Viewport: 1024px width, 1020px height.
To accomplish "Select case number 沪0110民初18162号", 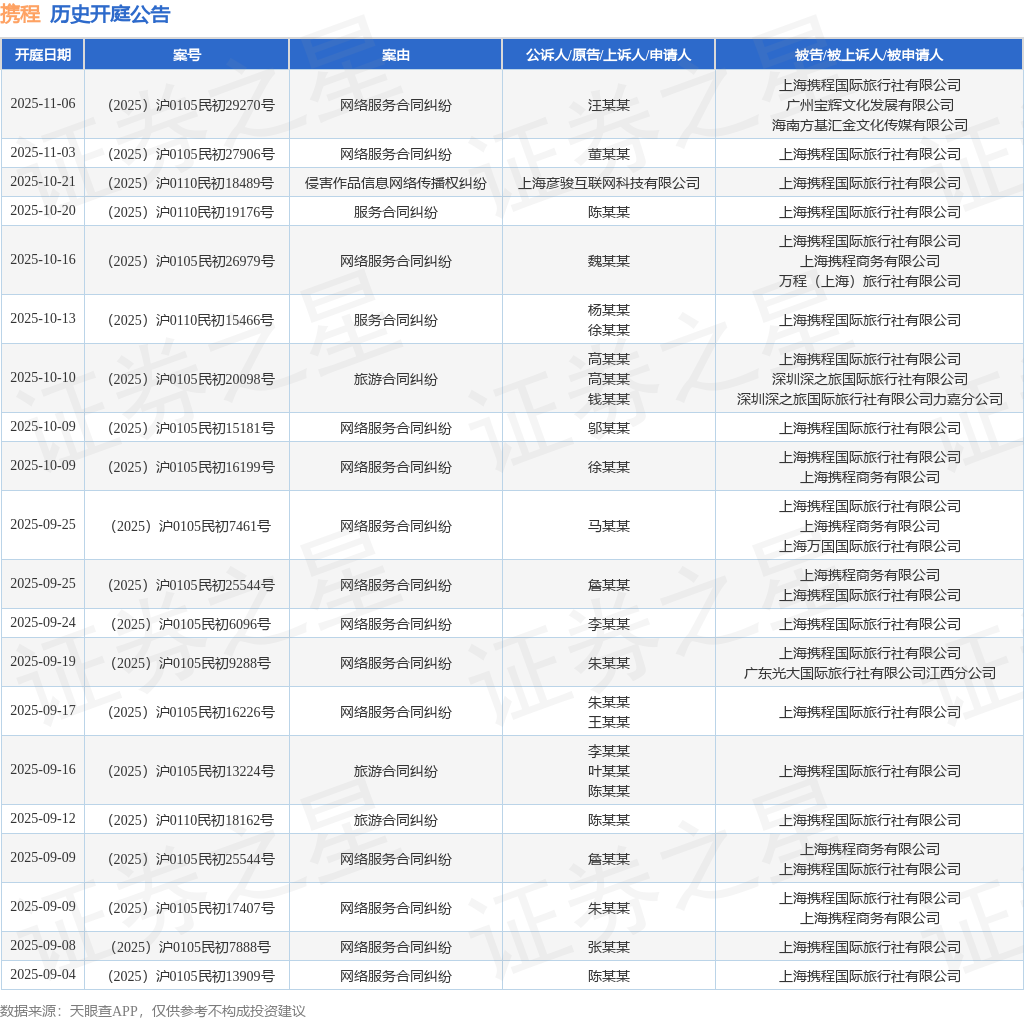I will click(191, 820).
